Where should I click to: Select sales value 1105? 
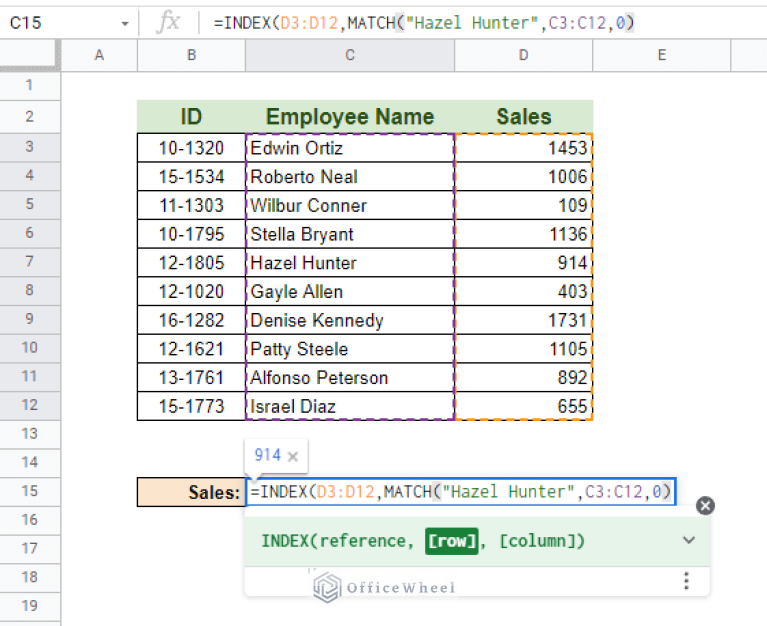[523, 349]
